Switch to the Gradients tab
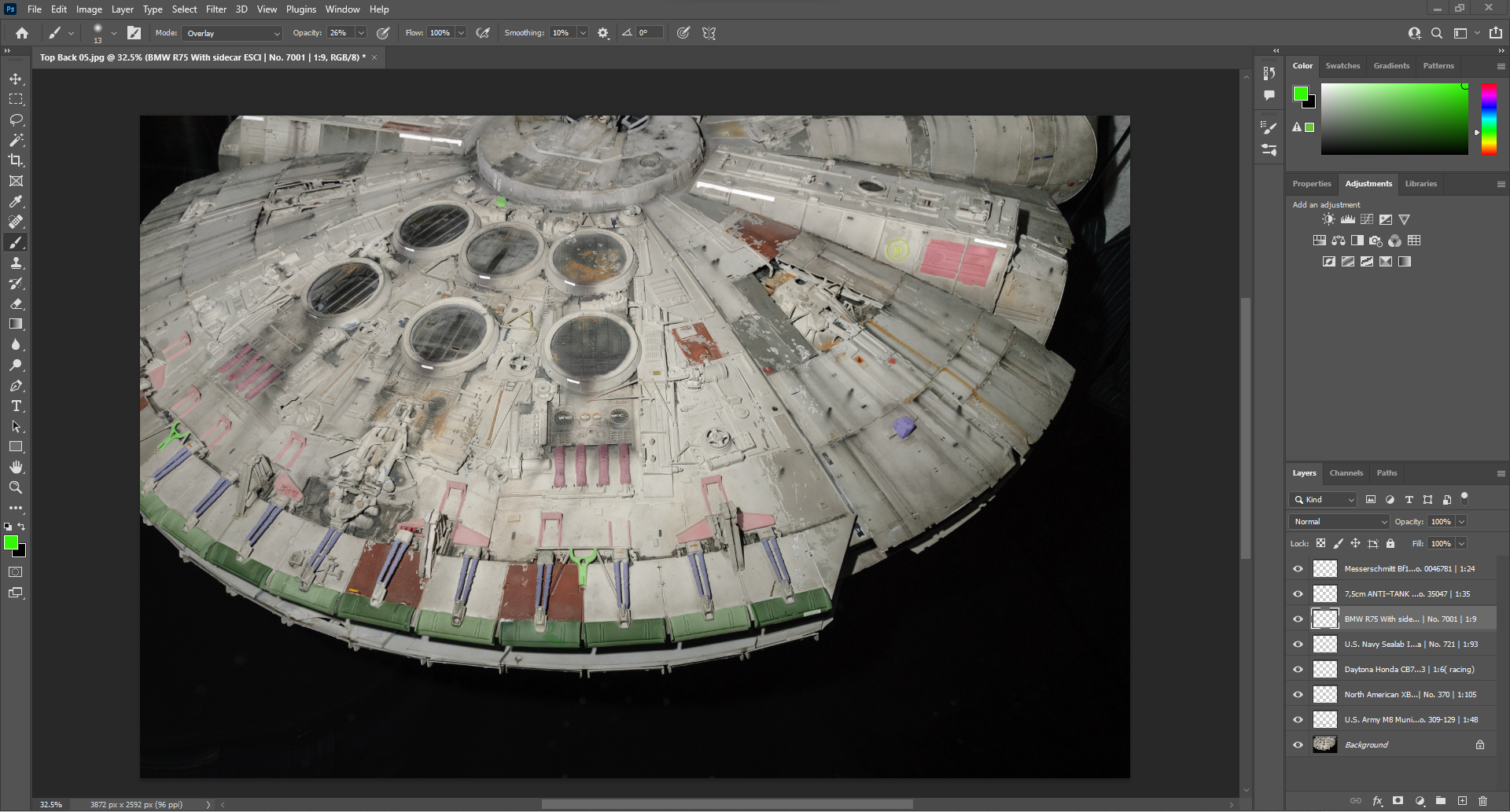This screenshot has width=1510, height=812. click(x=1391, y=66)
